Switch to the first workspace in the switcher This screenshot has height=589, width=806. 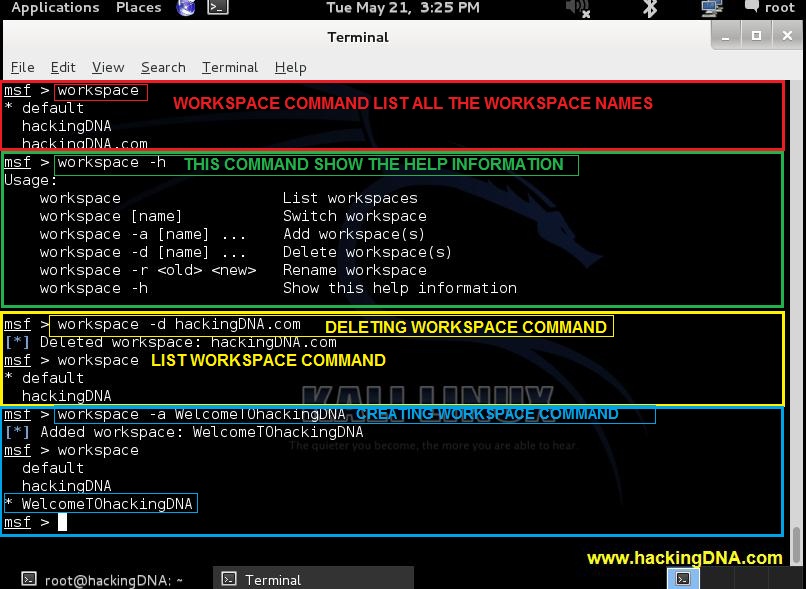[683, 578]
